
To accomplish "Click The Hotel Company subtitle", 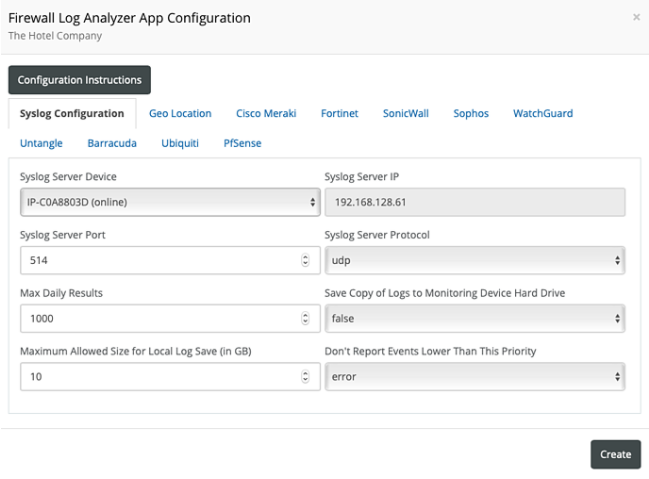I will click(55, 36).
